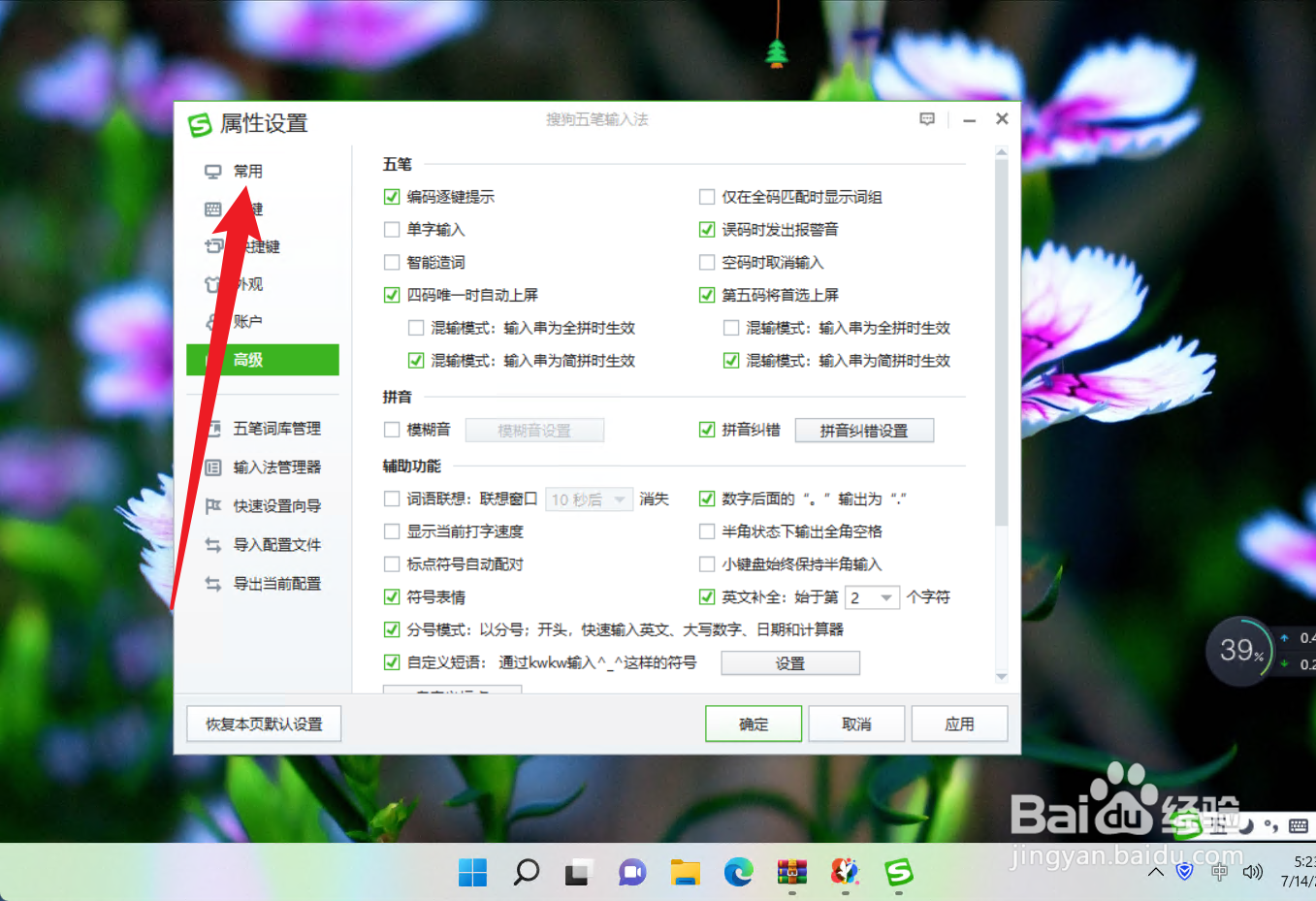Close the 属性设置 window
The height and width of the screenshot is (901, 1316).
tap(1002, 118)
